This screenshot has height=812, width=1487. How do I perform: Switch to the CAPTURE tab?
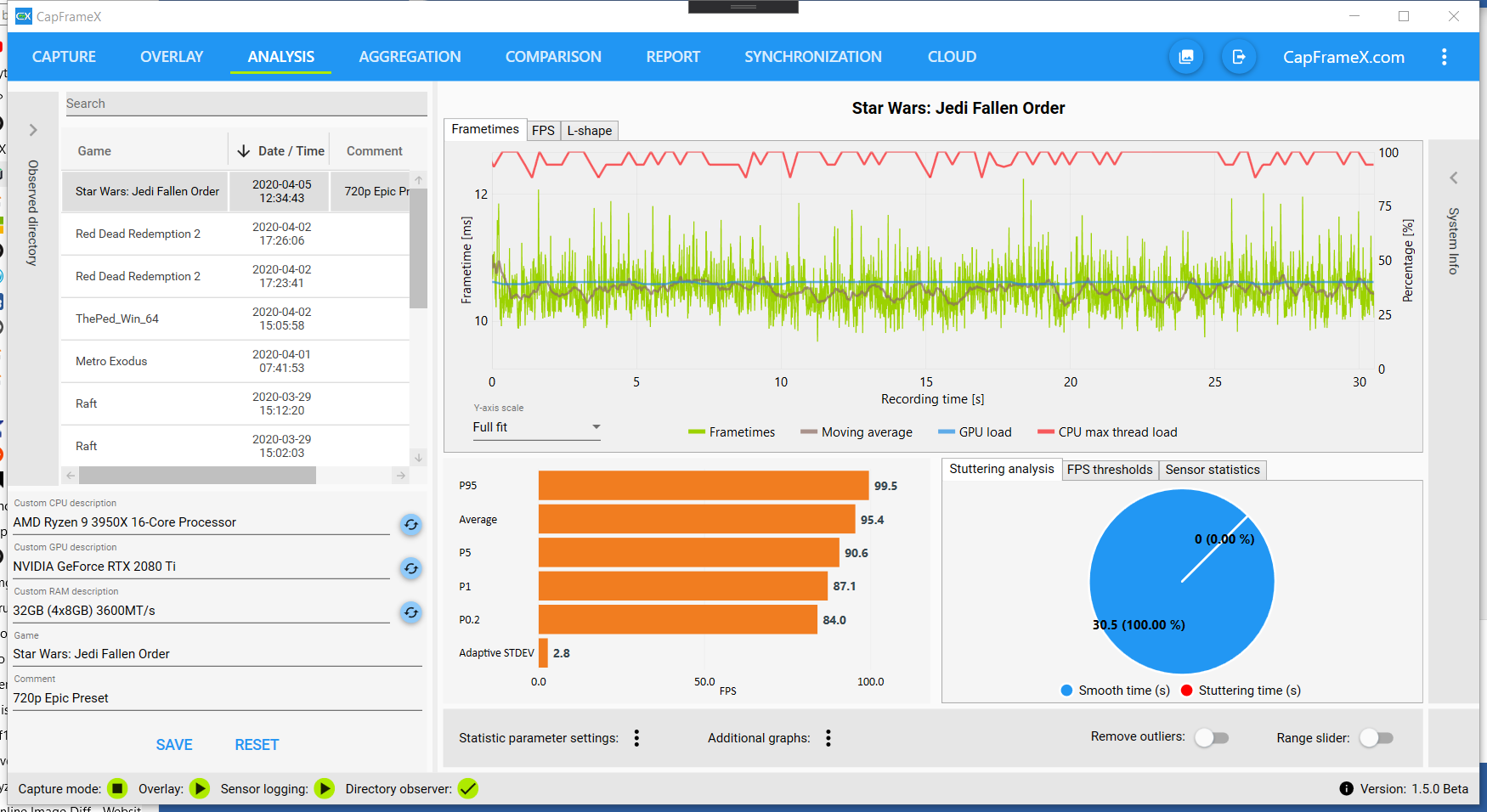(64, 57)
